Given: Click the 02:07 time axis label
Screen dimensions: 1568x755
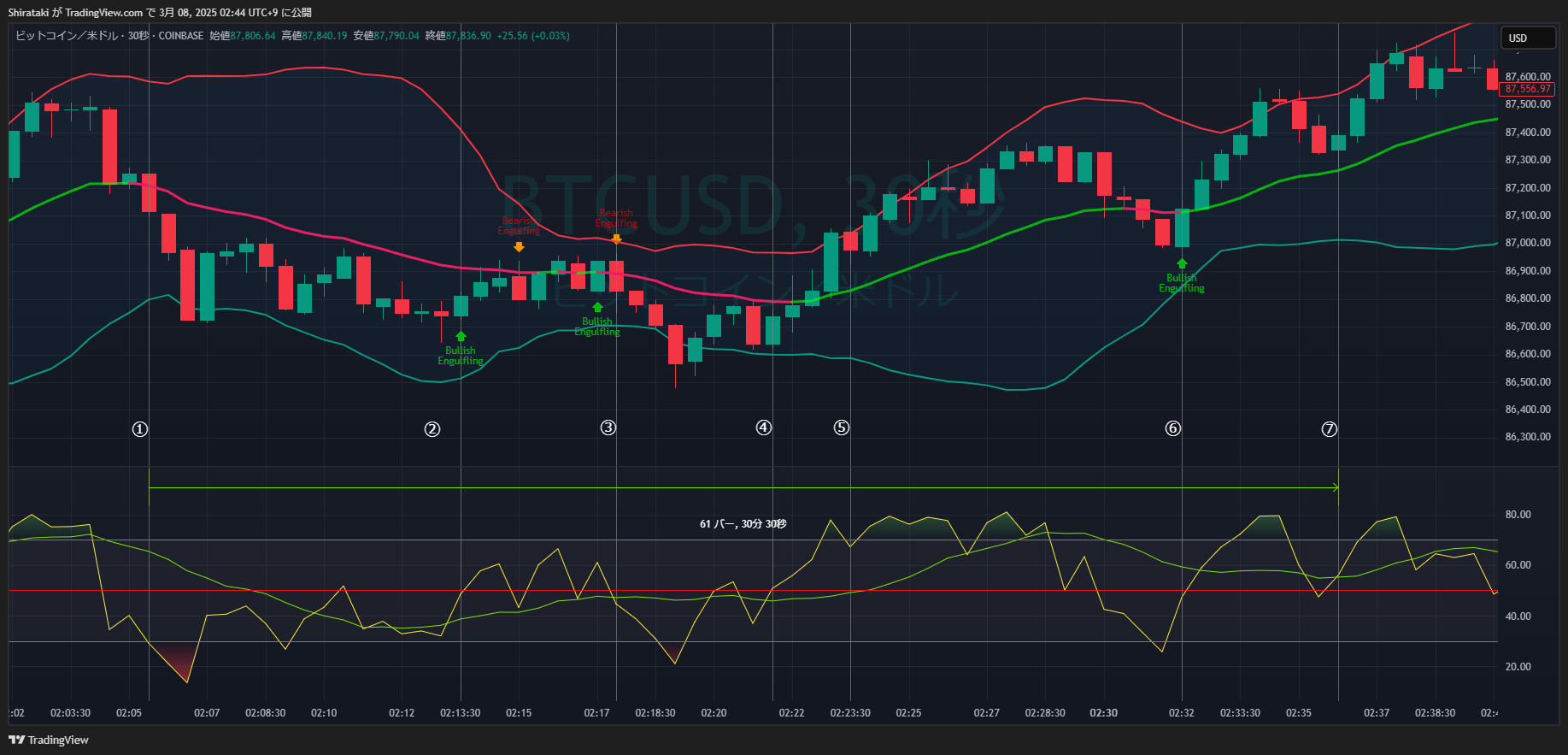Looking at the screenshot, I should [207, 713].
